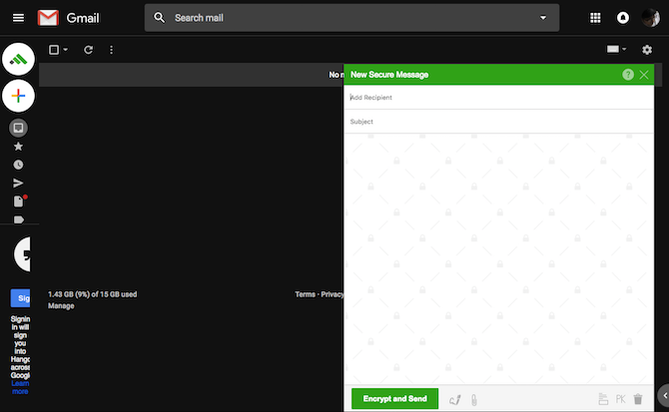The height and width of the screenshot is (412, 669).
Task: Close the New Secure Message window
Action: pos(644,75)
